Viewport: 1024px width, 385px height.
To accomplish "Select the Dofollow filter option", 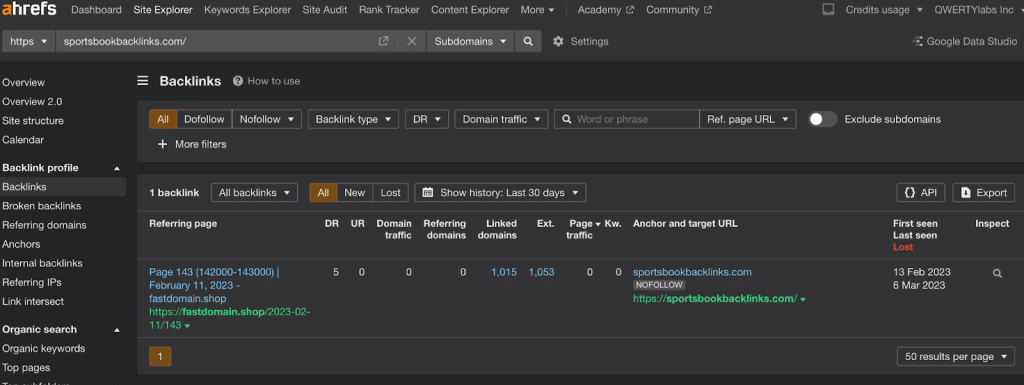I will click(x=204, y=119).
